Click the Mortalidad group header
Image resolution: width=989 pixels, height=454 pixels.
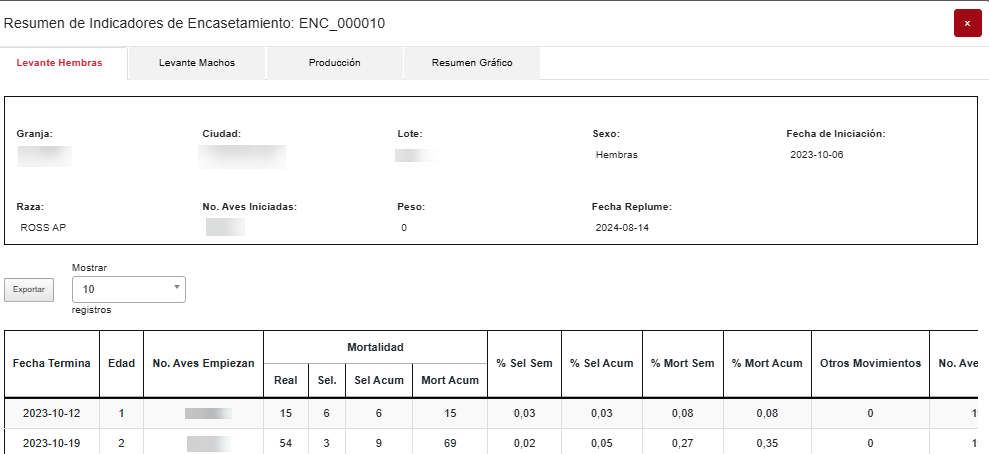point(375,347)
